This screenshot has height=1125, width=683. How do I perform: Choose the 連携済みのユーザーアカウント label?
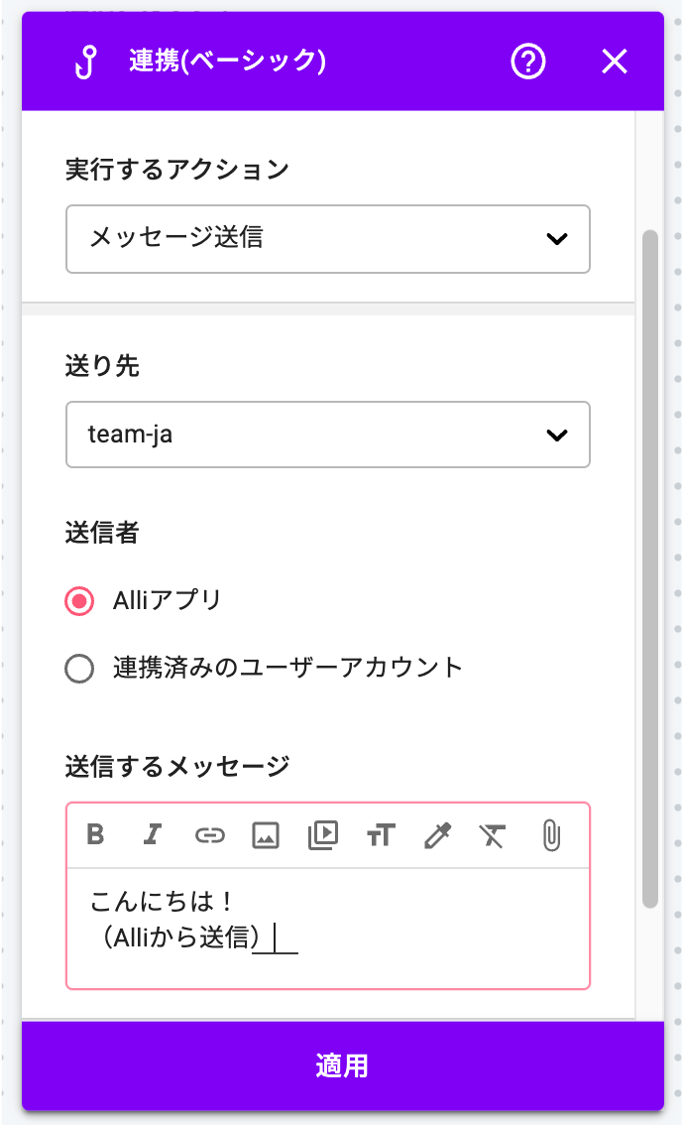pos(287,668)
